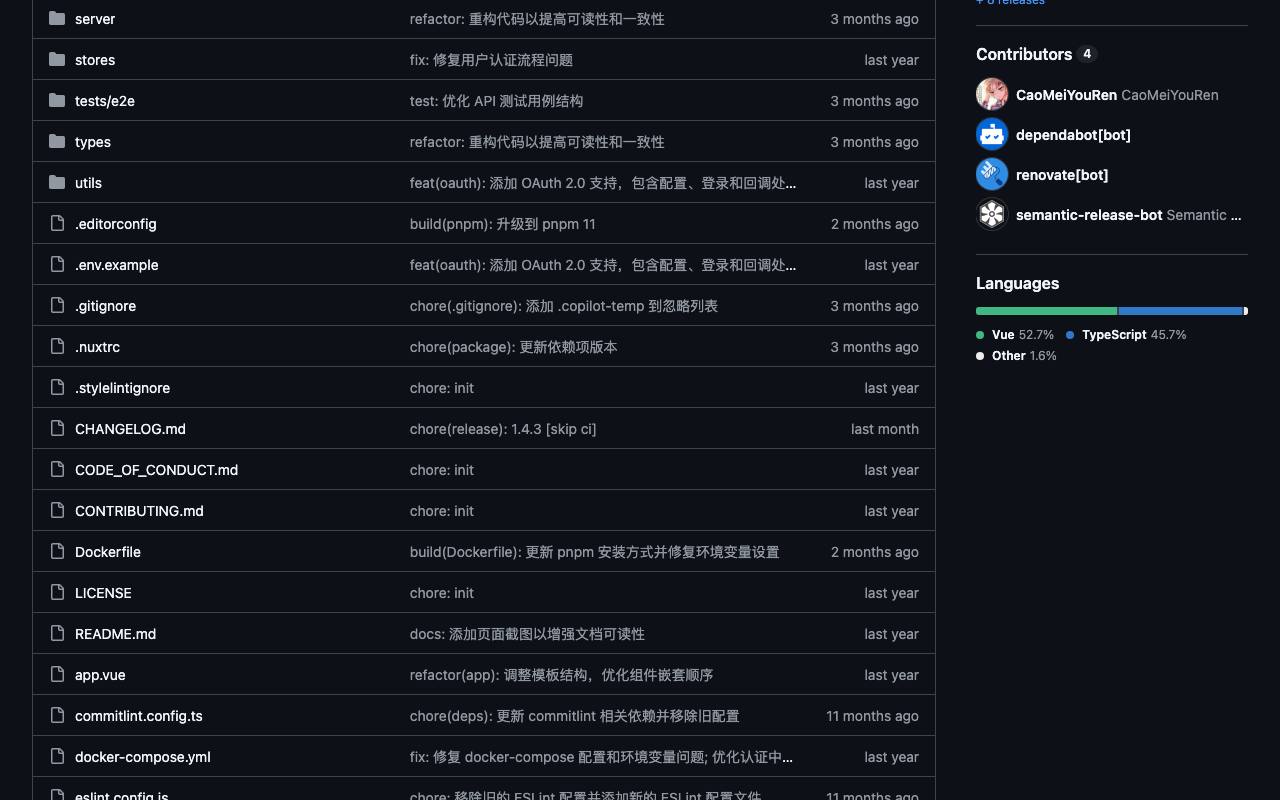This screenshot has height=800, width=1280.
Task: Click the file icon beside docker-compose.yml
Action: coord(57,757)
